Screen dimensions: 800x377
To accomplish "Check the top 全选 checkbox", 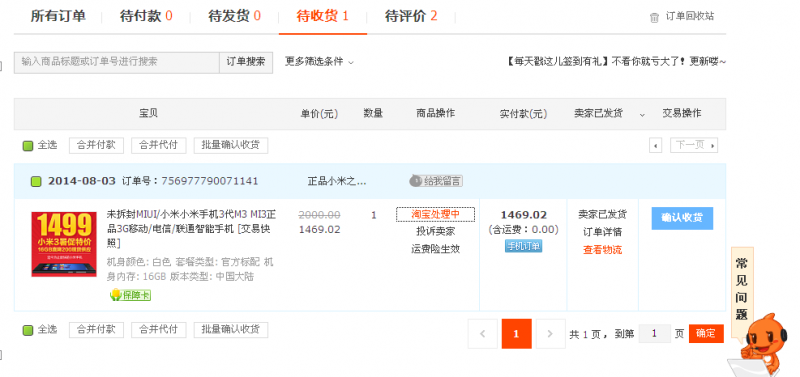I will 28,146.
